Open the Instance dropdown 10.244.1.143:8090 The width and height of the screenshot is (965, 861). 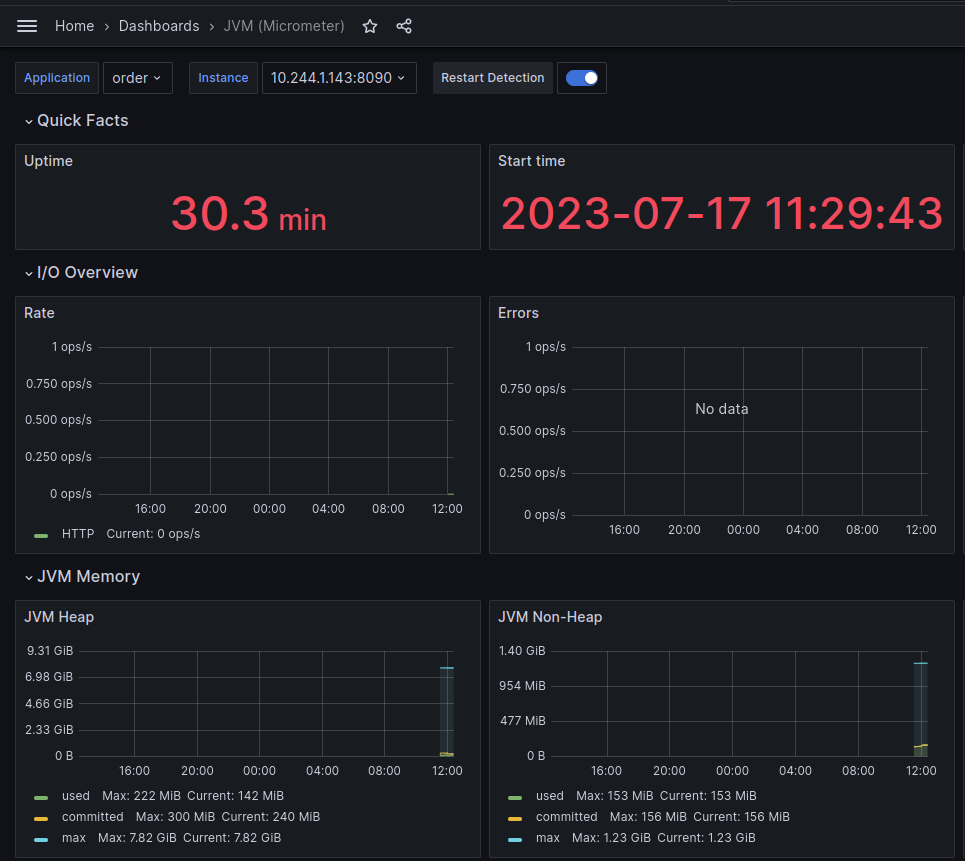tap(339, 78)
